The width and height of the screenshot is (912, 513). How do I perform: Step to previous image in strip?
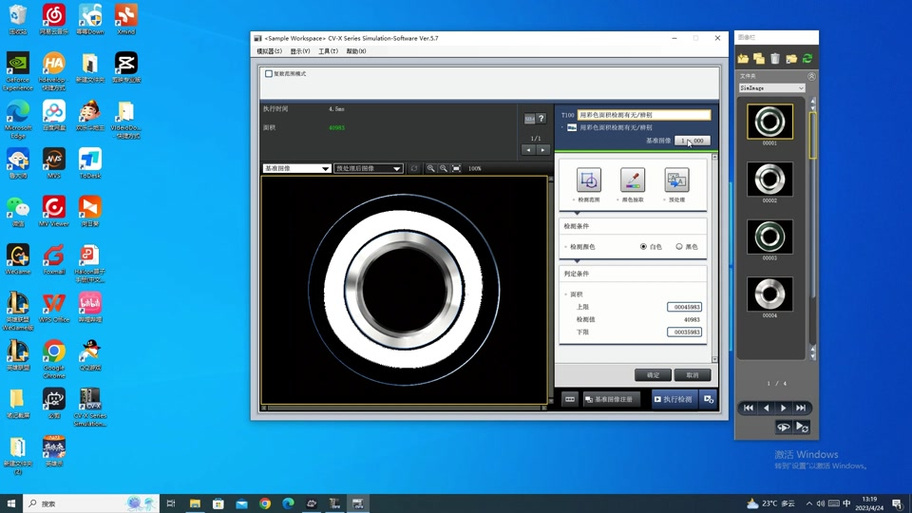pos(766,408)
